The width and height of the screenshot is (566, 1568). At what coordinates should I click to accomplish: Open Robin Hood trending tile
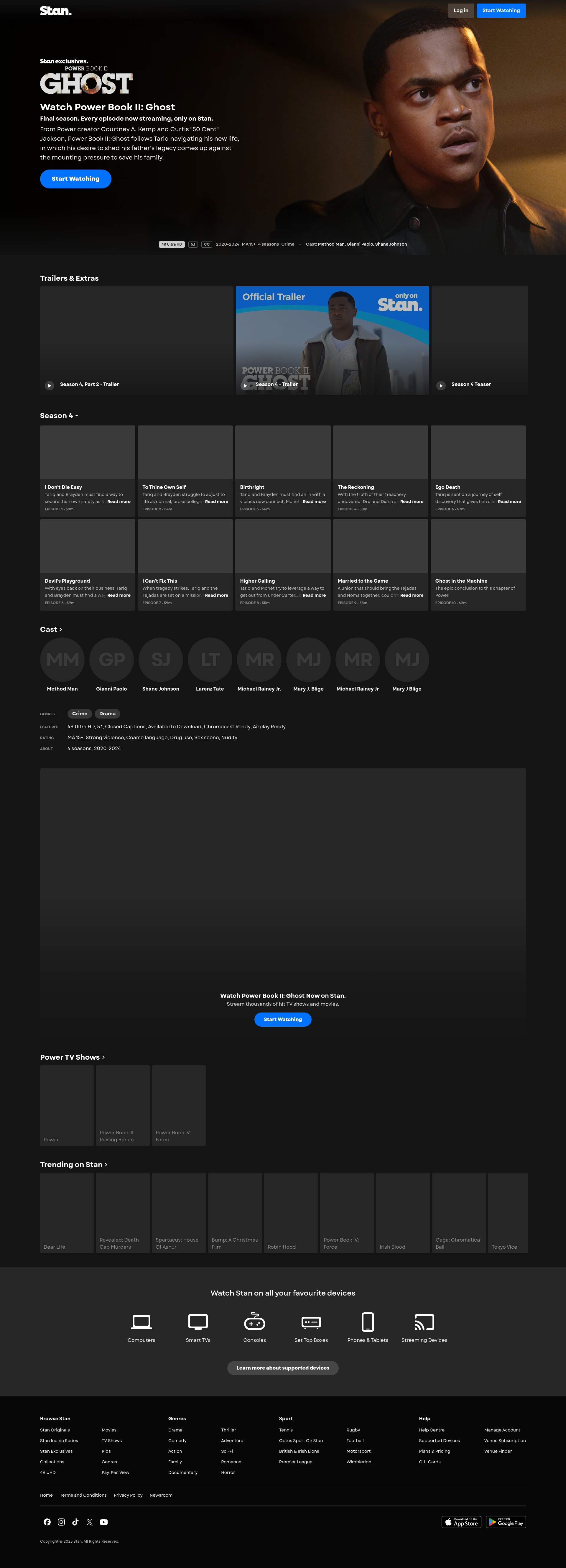(291, 1212)
